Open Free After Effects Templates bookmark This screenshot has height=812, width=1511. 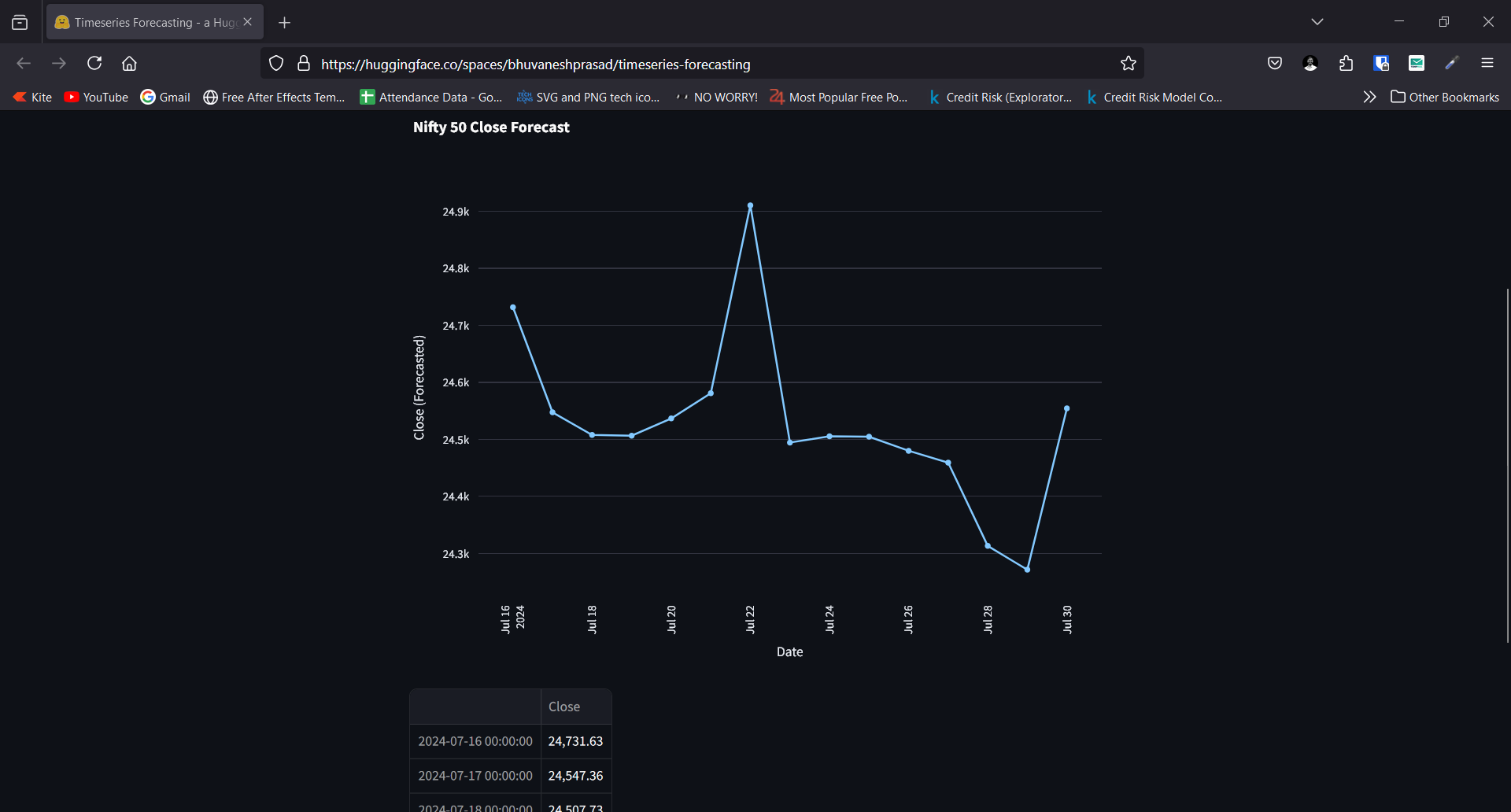click(274, 98)
